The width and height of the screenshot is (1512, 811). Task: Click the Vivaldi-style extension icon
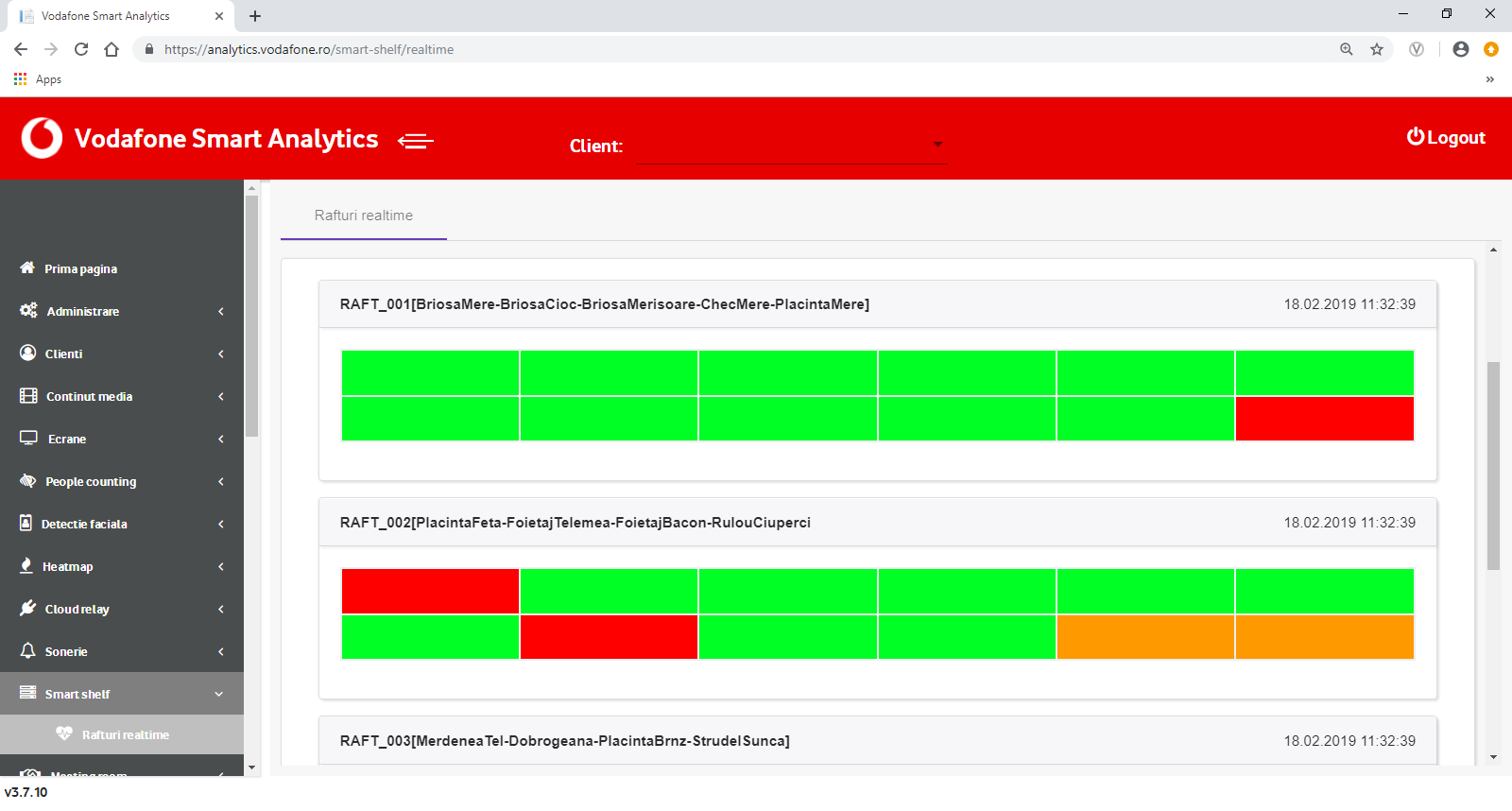pos(1417,49)
